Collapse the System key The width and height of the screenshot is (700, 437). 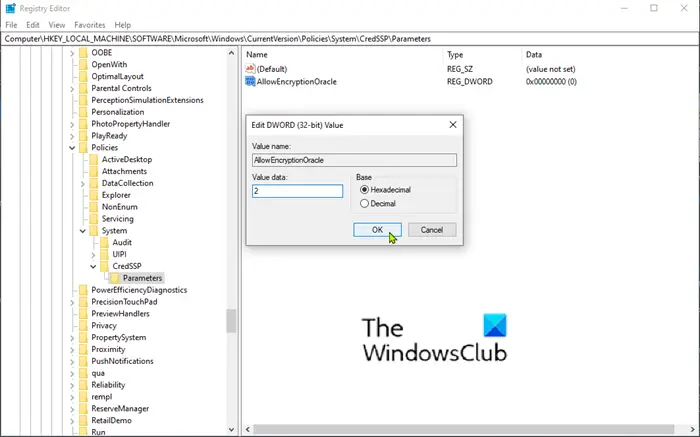point(83,231)
